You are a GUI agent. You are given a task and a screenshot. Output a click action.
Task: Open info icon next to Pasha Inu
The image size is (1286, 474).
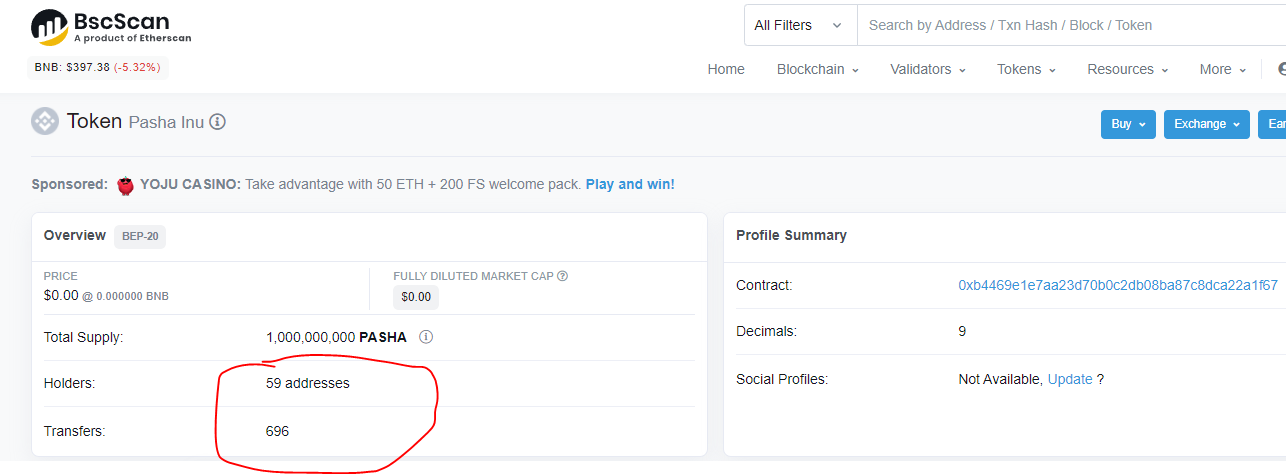coord(218,122)
